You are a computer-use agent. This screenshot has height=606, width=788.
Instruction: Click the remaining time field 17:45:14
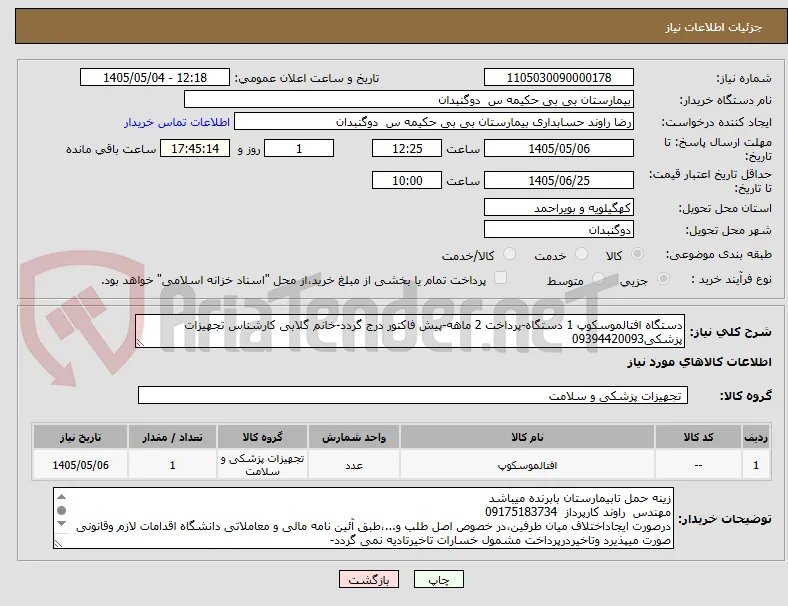(x=195, y=149)
